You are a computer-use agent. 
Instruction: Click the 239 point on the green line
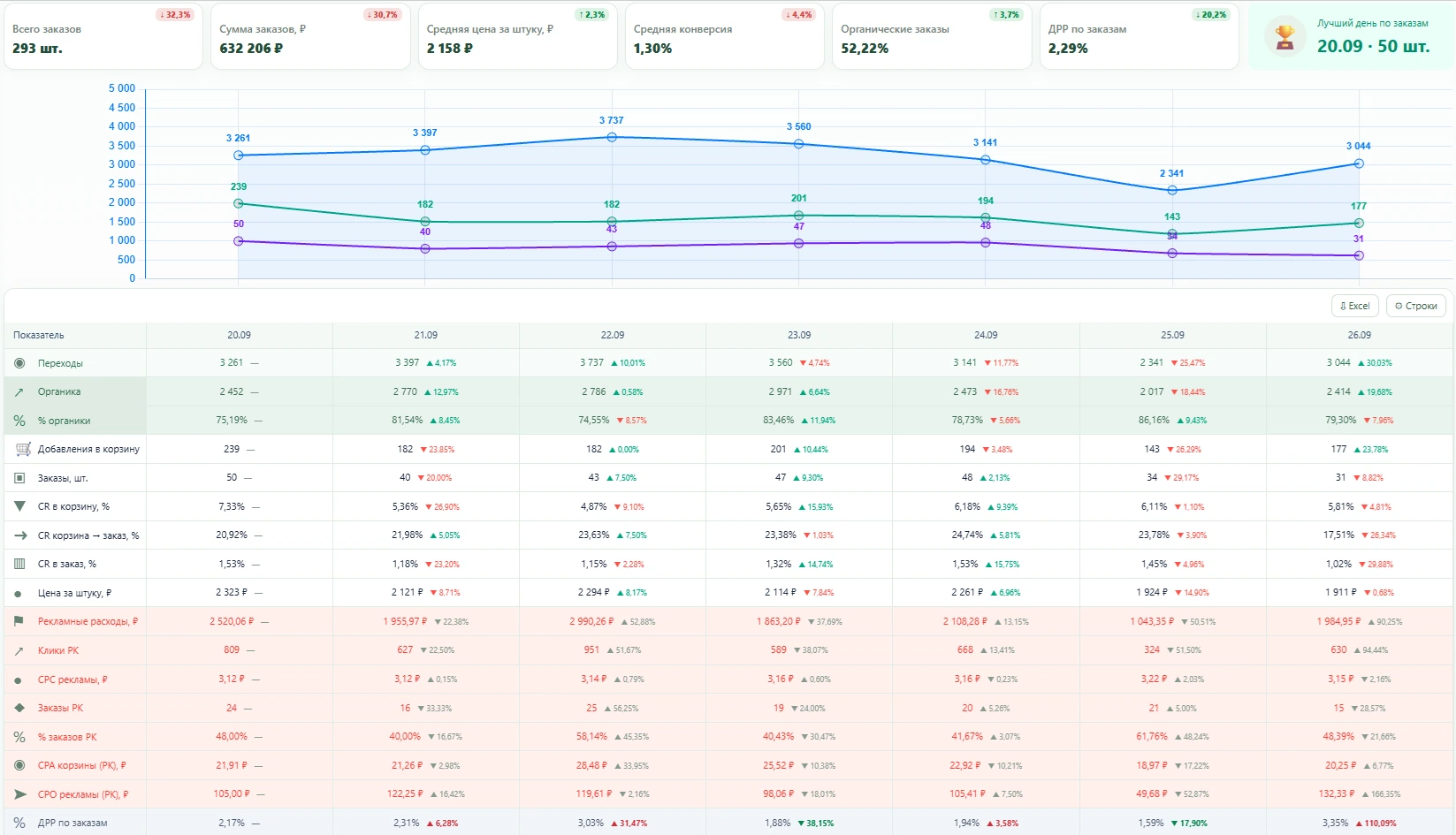pos(239,203)
